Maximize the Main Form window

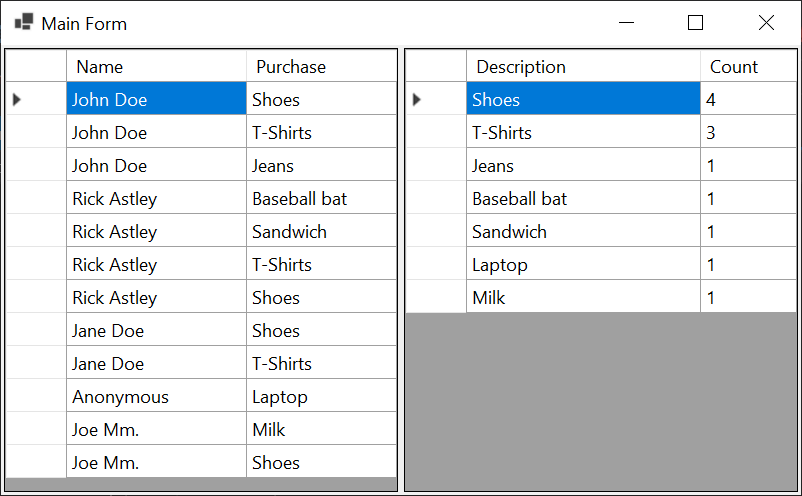point(695,22)
